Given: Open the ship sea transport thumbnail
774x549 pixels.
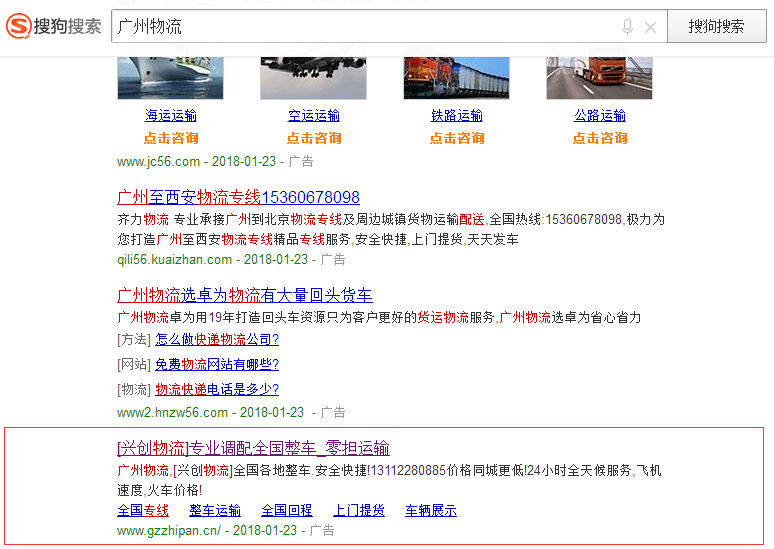Looking at the screenshot, I should (x=171, y=77).
